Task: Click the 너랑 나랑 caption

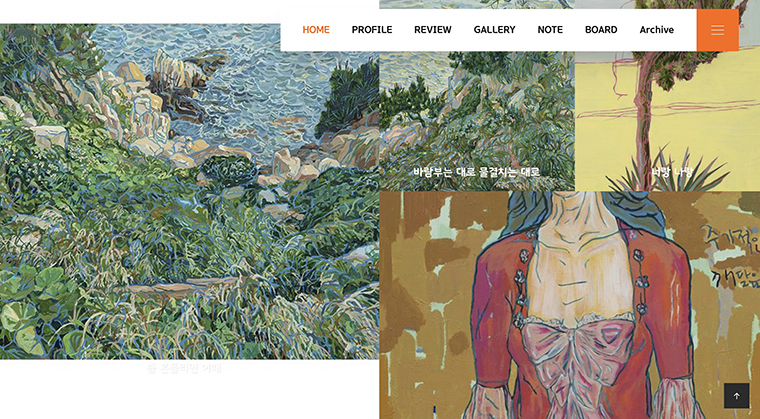Action: [x=672, y=172]
